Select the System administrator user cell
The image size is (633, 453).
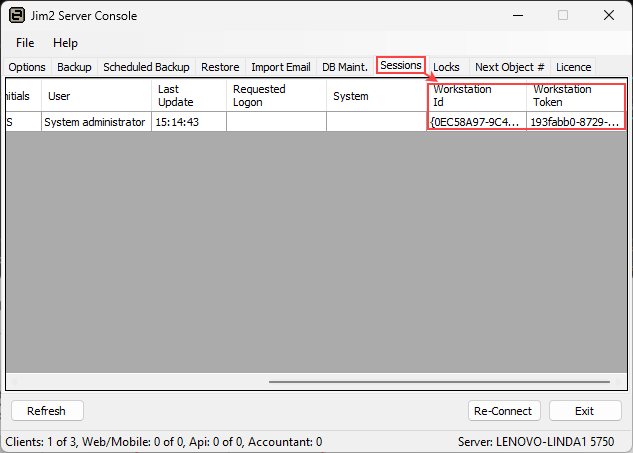pyautogui.click(x=96, y=122)
